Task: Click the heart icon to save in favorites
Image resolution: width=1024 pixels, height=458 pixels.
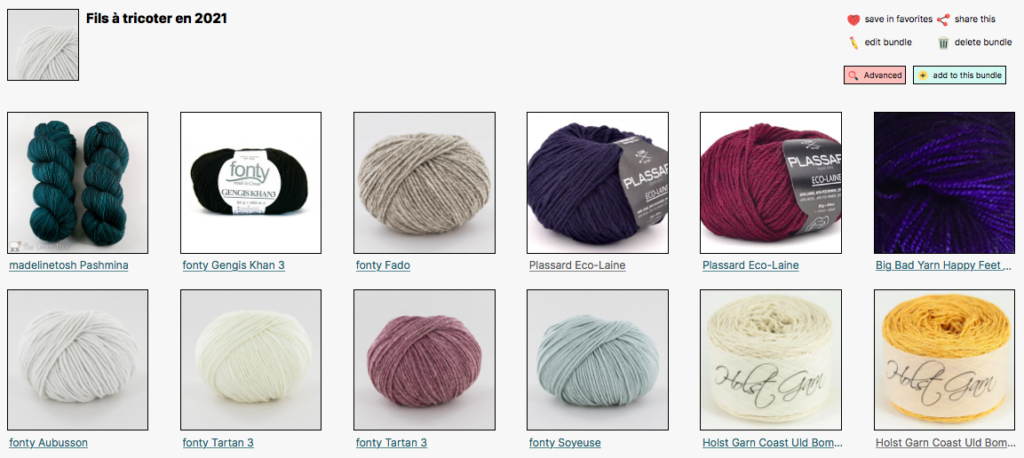Action: [853, 20]
